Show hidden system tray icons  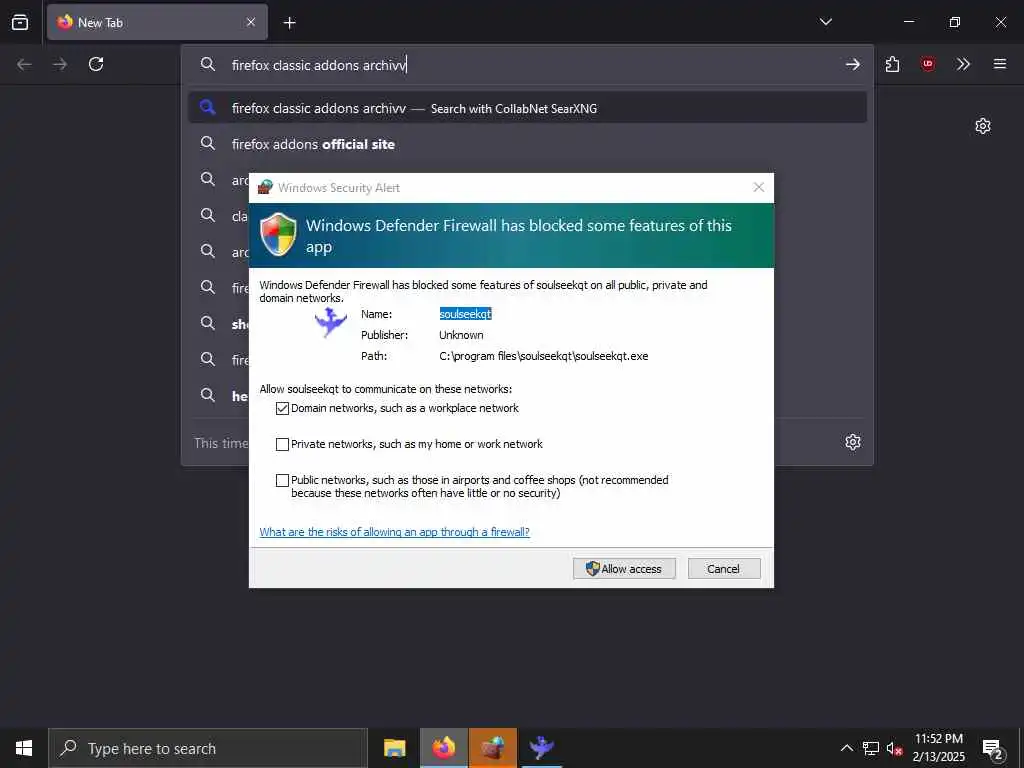coord(846,748)
